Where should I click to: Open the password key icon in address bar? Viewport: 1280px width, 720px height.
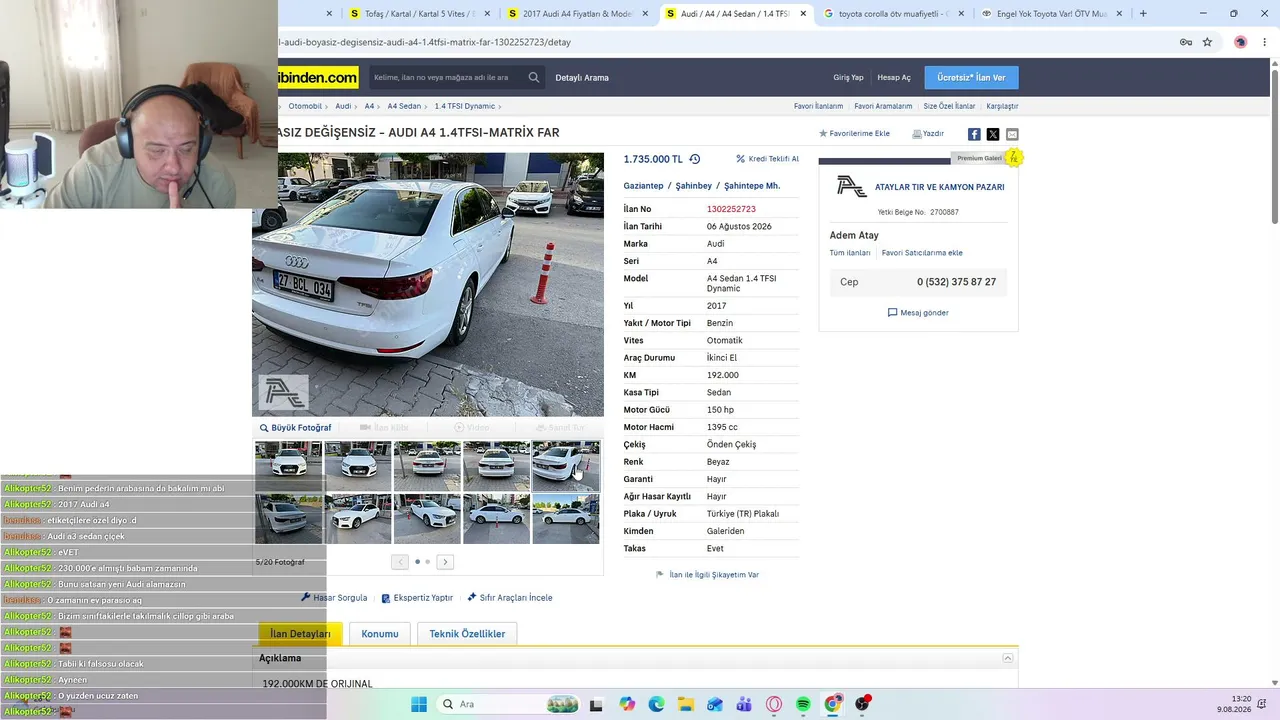1185,42
